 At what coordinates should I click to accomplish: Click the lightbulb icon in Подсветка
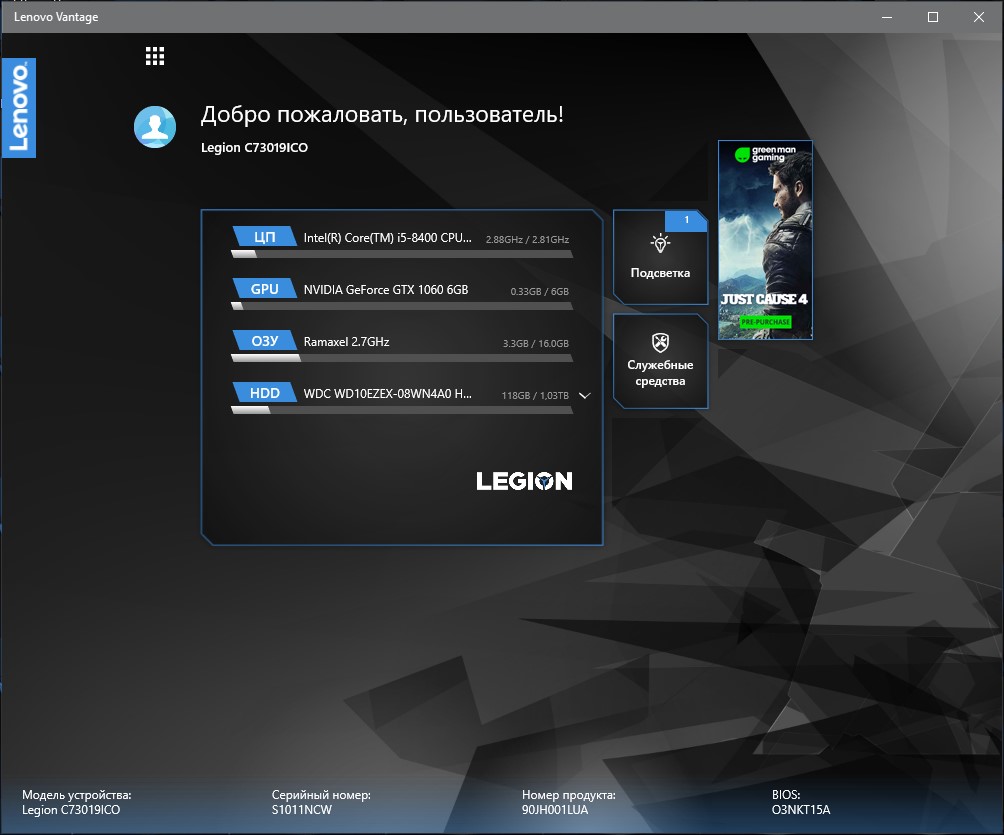(x=660, y=244)
